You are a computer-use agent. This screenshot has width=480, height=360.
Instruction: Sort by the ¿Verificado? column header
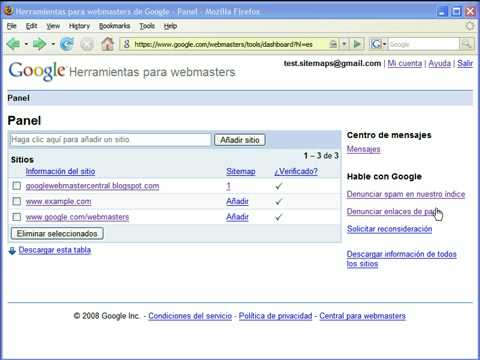pos(296,171)
